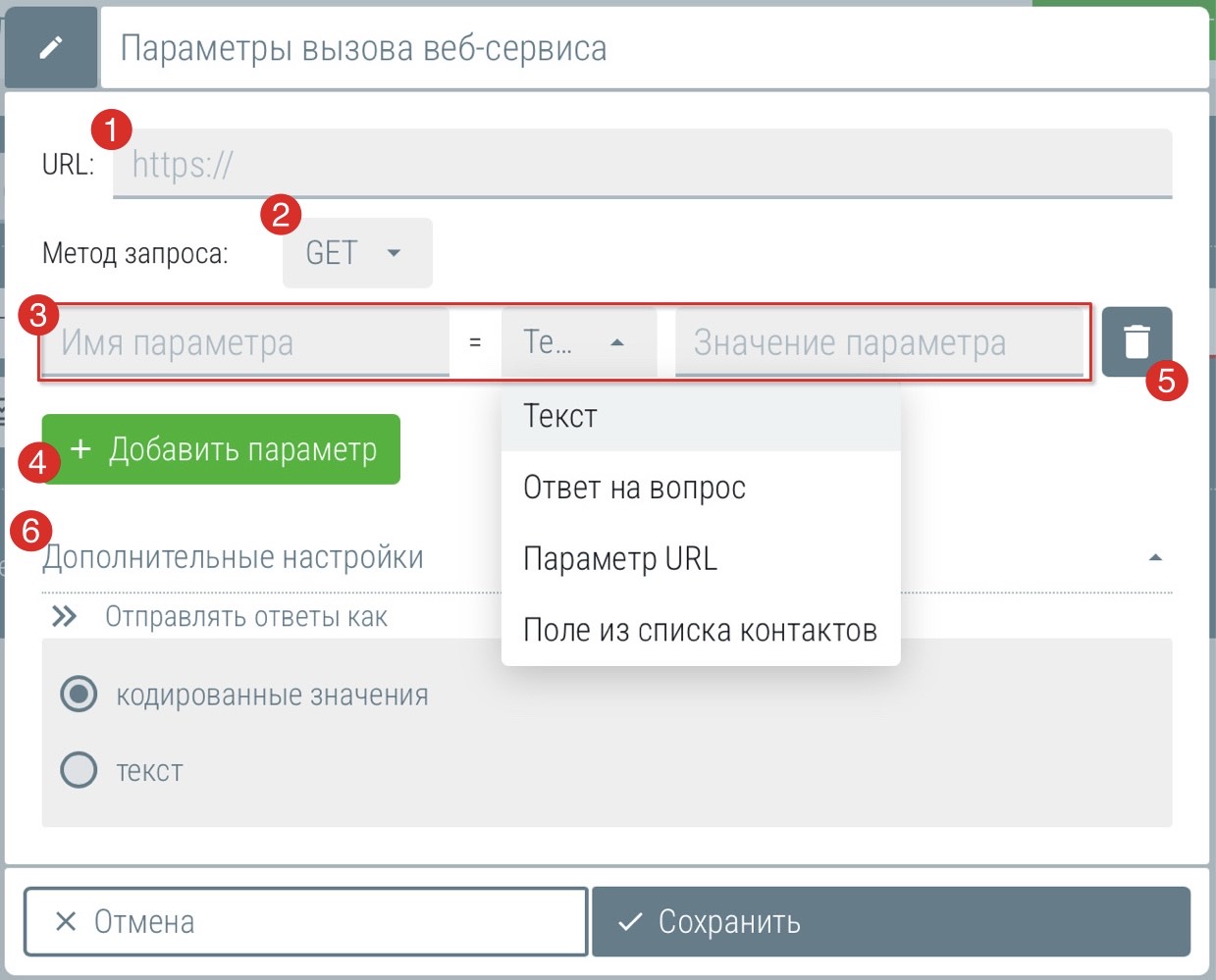The width and height of the screenshot is (1216, 980).
Task: Click the X icon on Отмена button
Action: pos(66,921)
